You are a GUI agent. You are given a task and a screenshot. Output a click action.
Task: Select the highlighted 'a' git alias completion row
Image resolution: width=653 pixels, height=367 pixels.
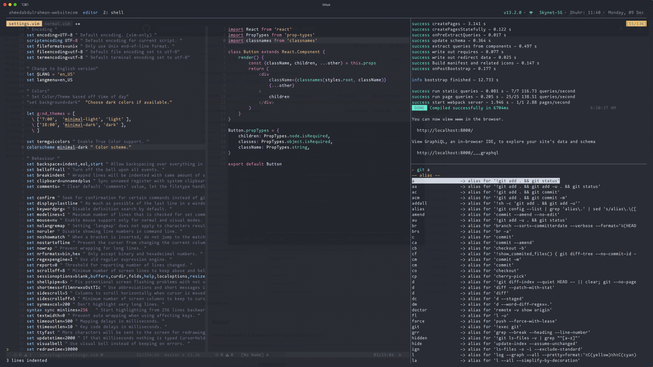click(486, 181)
